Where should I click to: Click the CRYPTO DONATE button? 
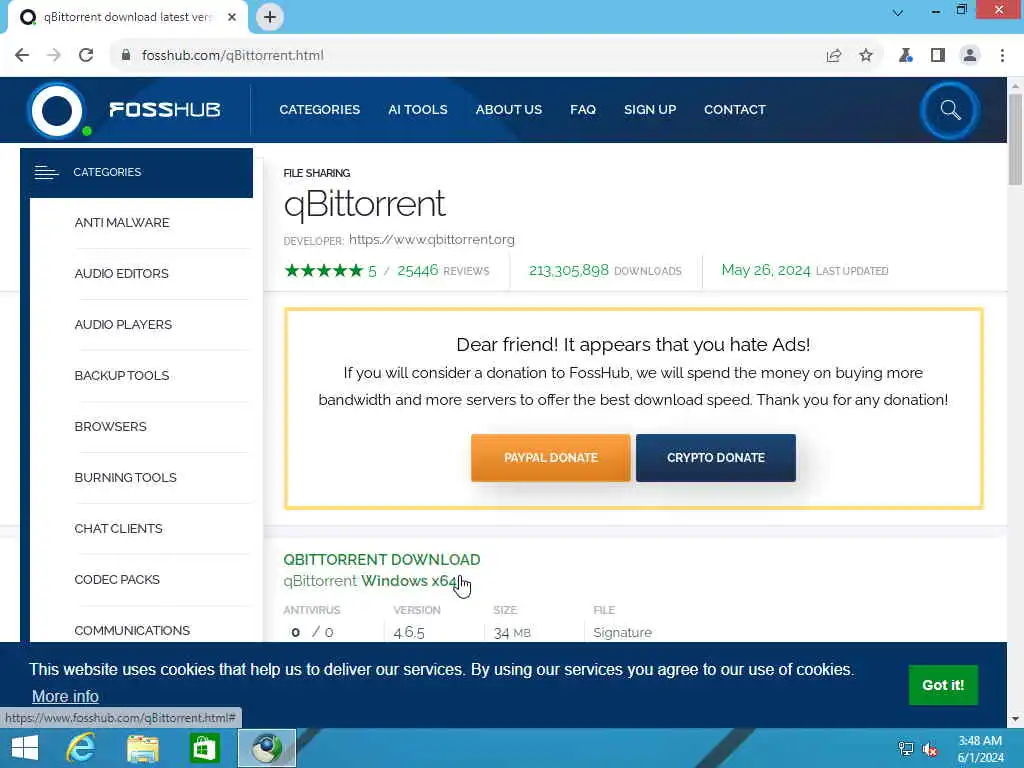pyautogui.click(x=716, y=458)
